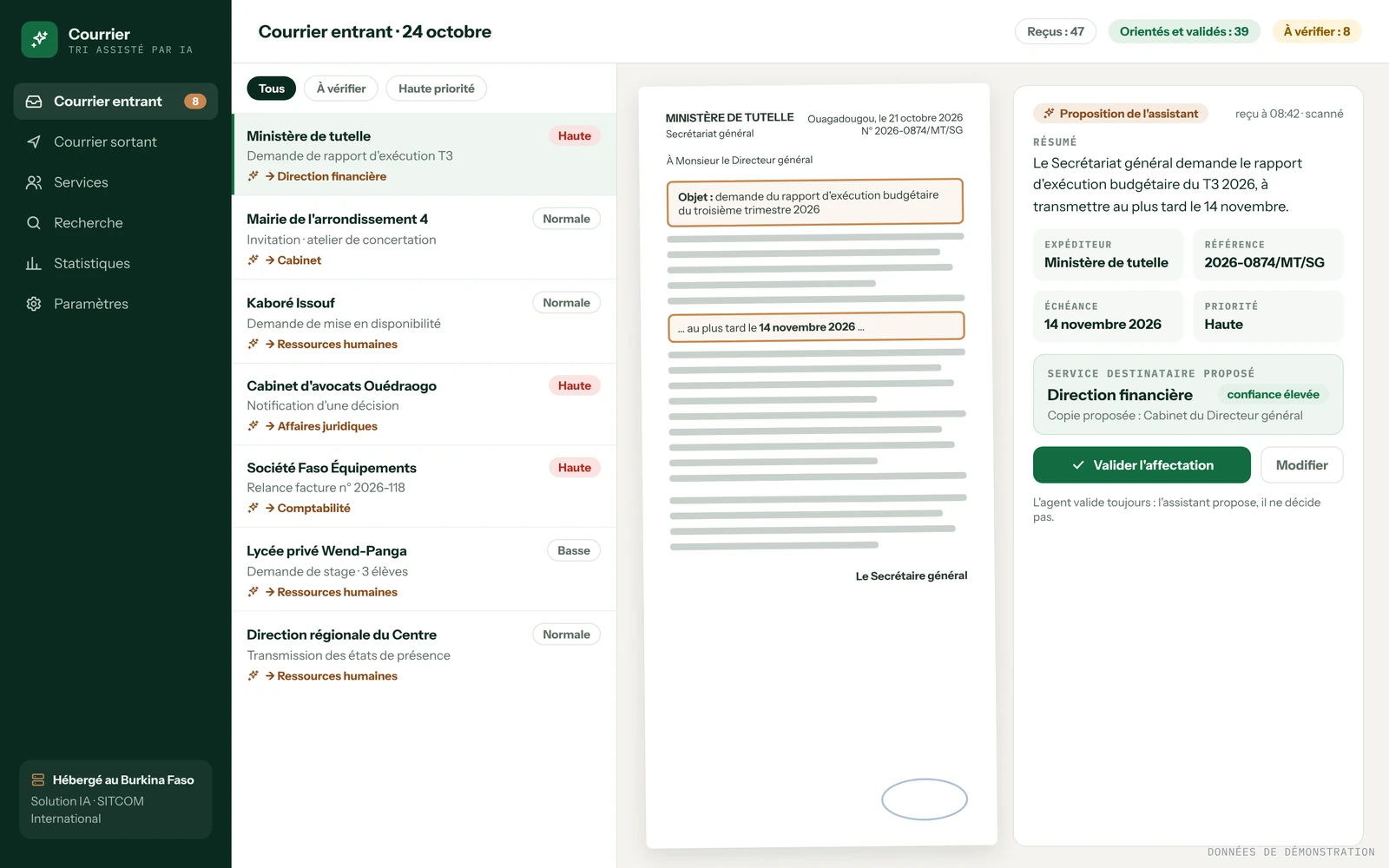
Task: Click the Échéance 14 novembre 2026 field
Action: (x=1108, y=316)
